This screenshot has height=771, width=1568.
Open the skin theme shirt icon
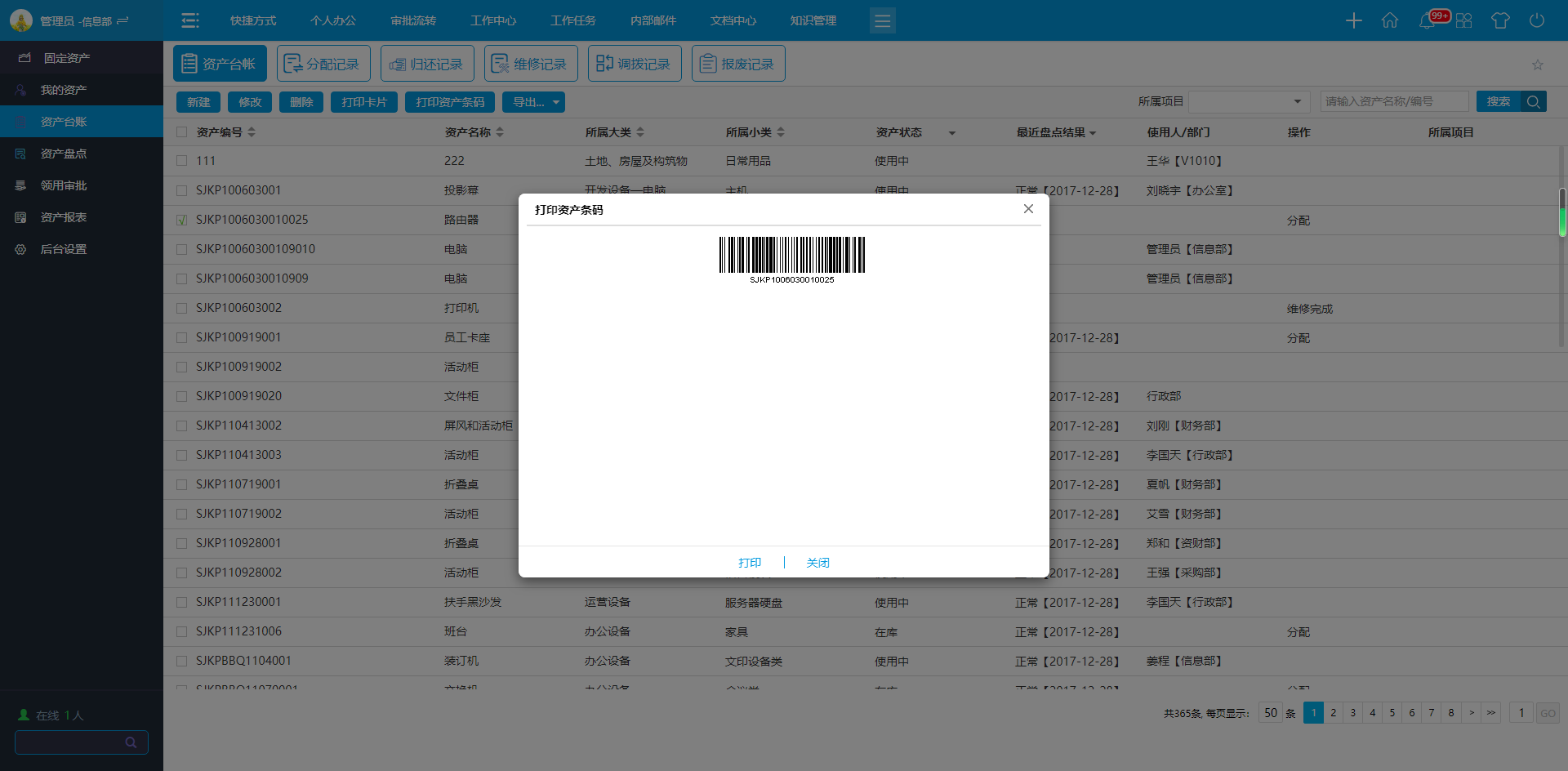(x=1499, y=20)
